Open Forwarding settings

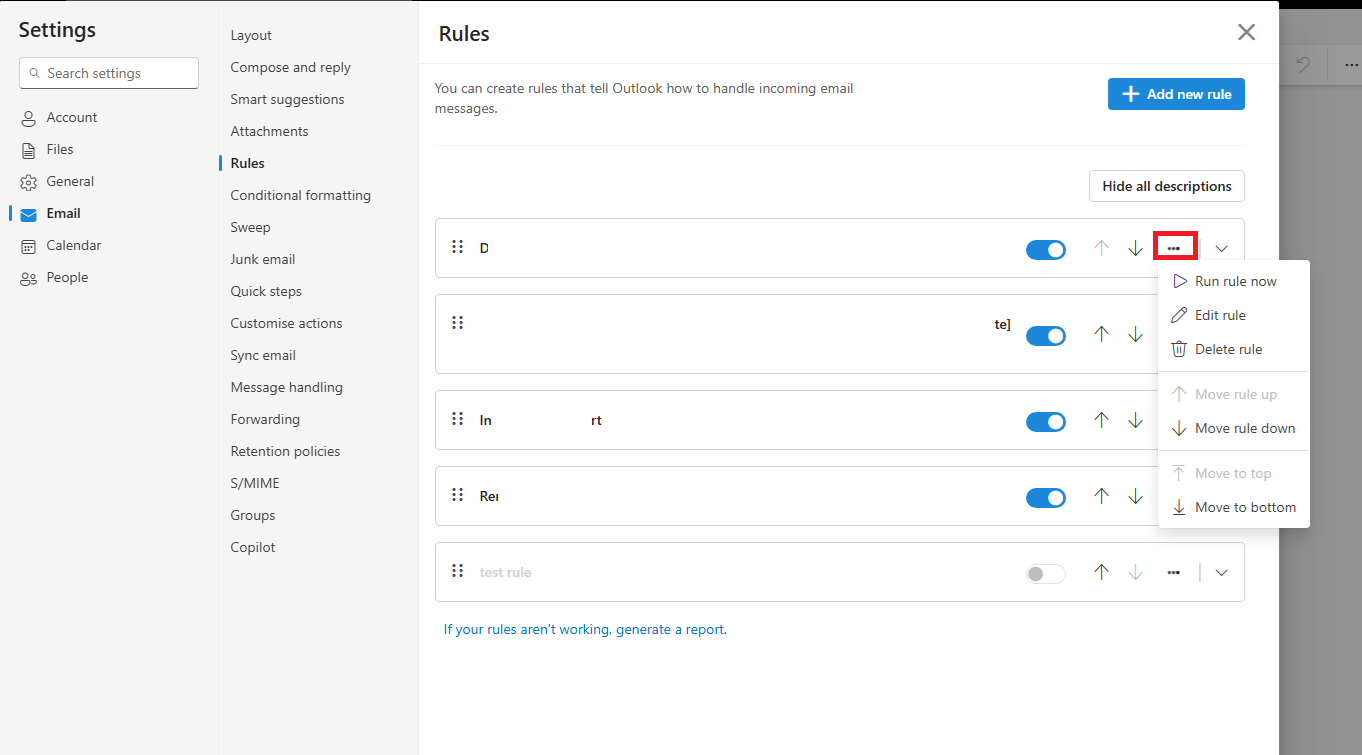[x=265, y=419]
